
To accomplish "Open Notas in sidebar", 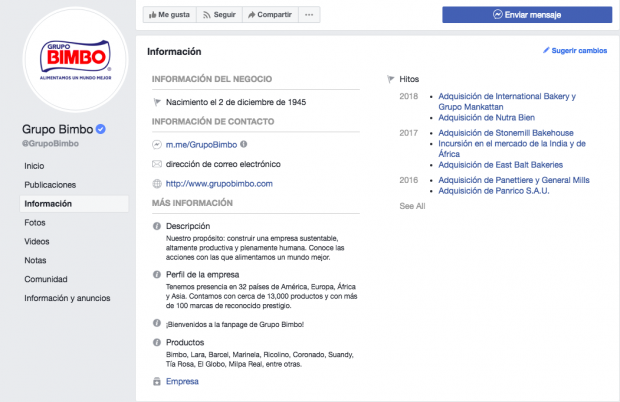I will point(35,260).
